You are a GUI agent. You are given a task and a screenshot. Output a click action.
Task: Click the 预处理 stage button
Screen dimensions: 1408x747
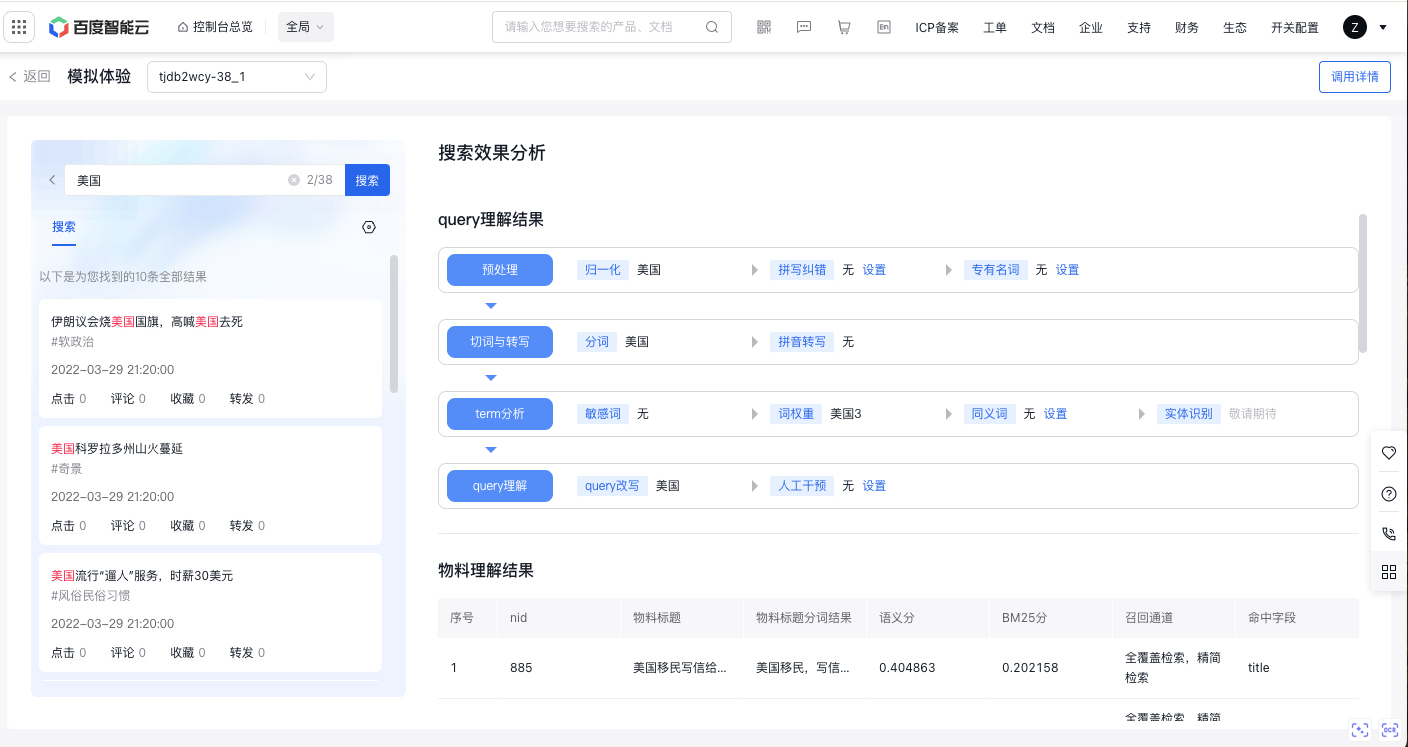pos(500,270)
